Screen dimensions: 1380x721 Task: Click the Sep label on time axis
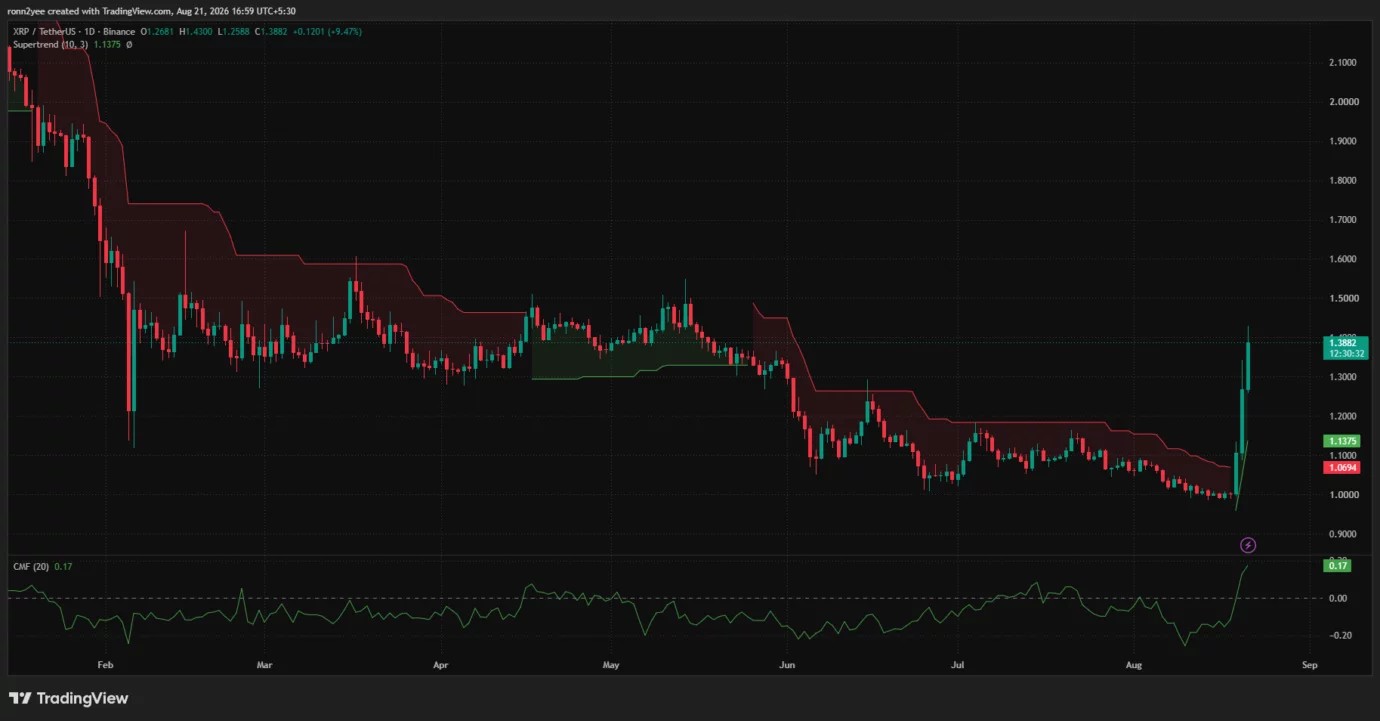click(x=1310, y=664)
